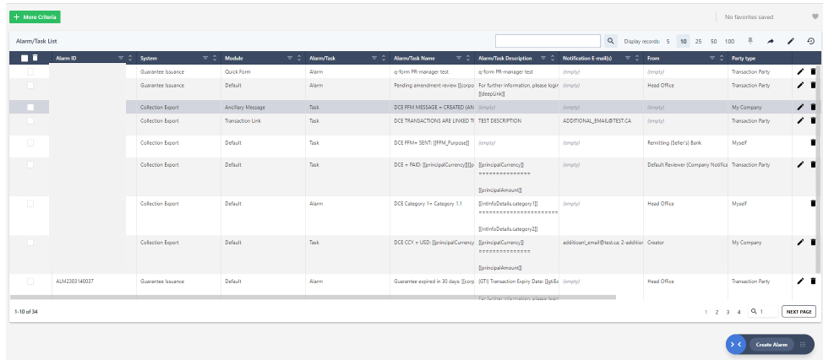Open the Alarm/Task Name column filter
Viewport: 833px width, 362px height.
pyautogui.click(x=459, y=58)
